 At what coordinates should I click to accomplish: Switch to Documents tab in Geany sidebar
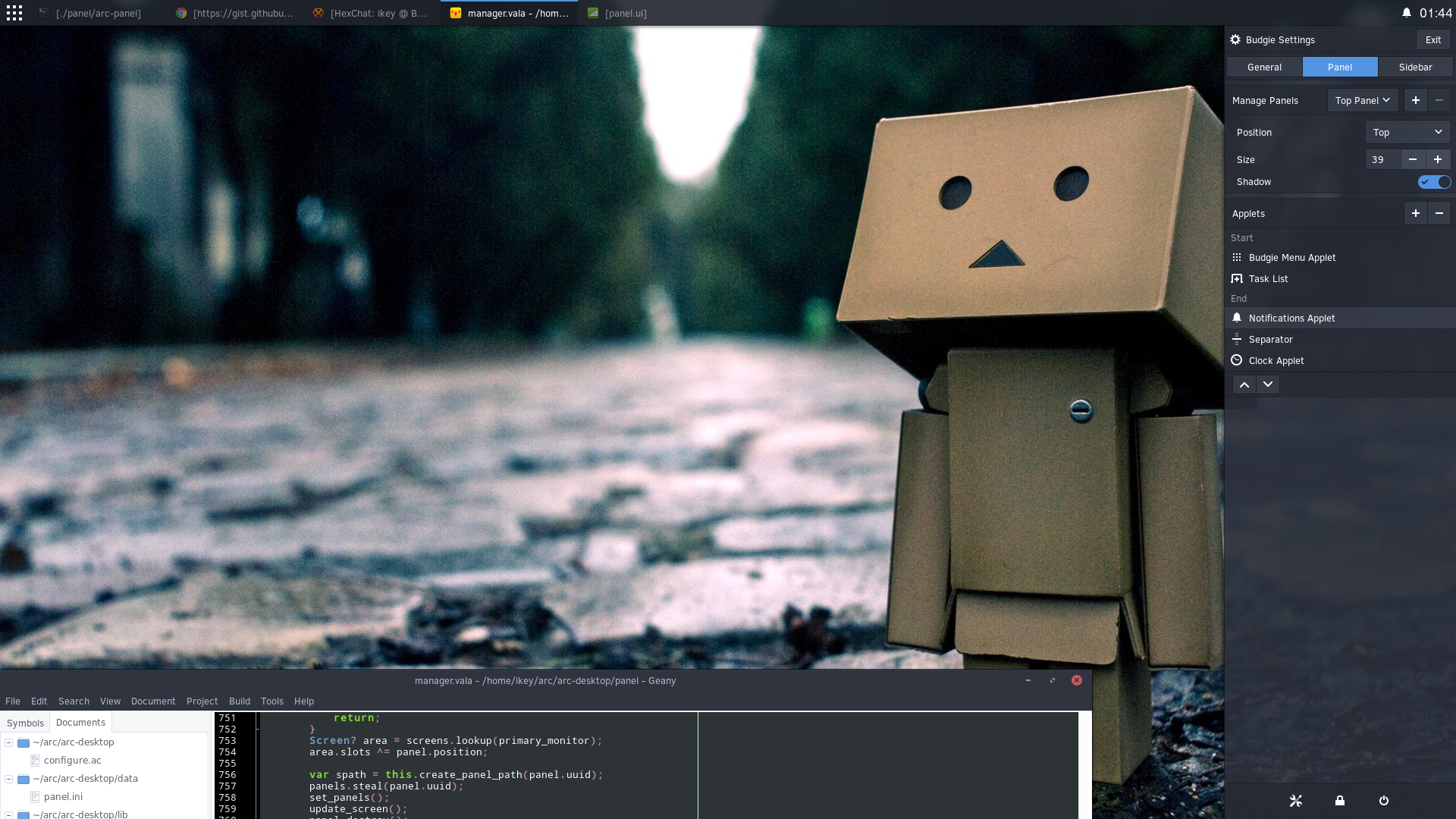(x=80, y=722)
